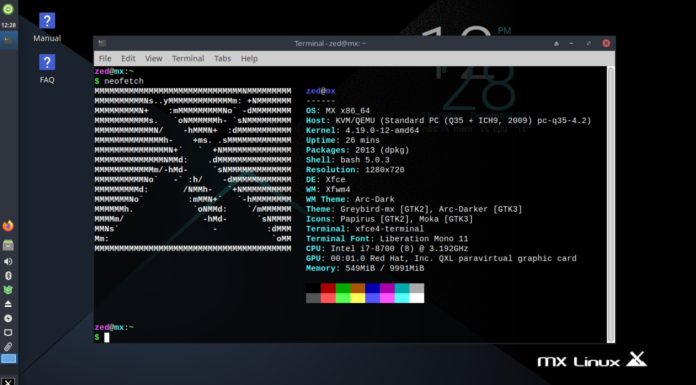Click the 'Resolution: 1280x720' line
Screen dimensions: 696x385
tap(355, 170)
